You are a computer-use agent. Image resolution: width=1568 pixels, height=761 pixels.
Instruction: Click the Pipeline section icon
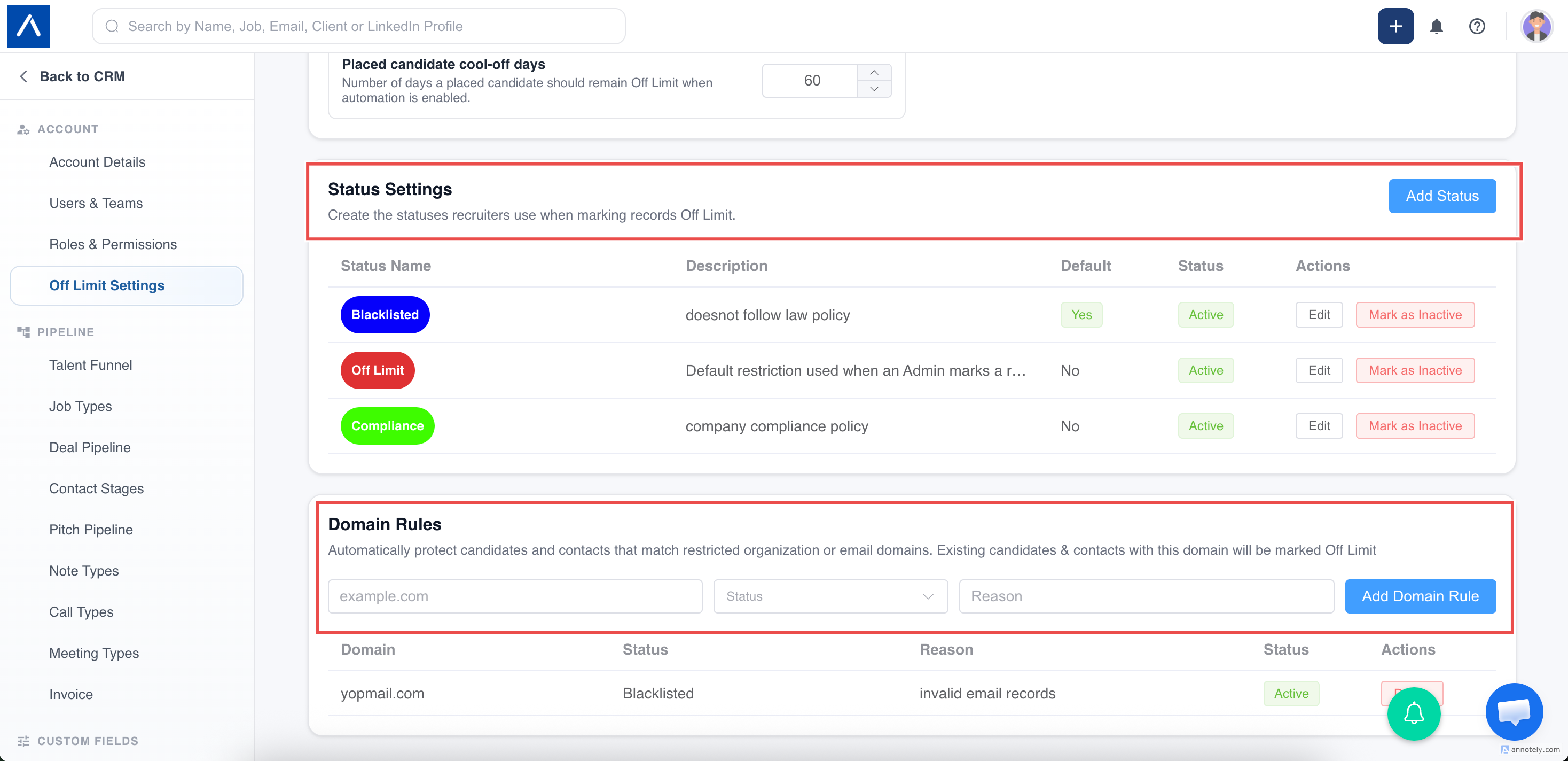pyautogui.click(x=23, y=332)
